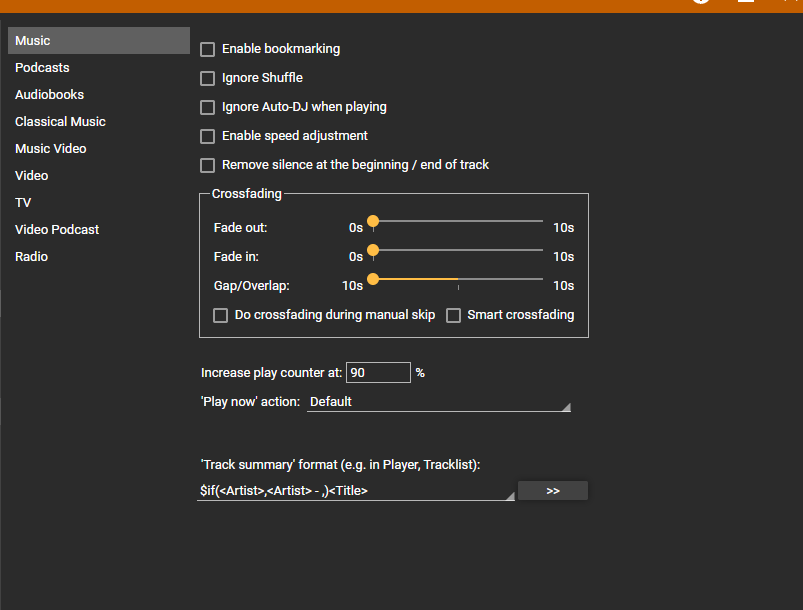Viewport: 803px width, 610px height.
Task: Click the Gap/Overlap slider handle
Action: (x=373, y=279)
